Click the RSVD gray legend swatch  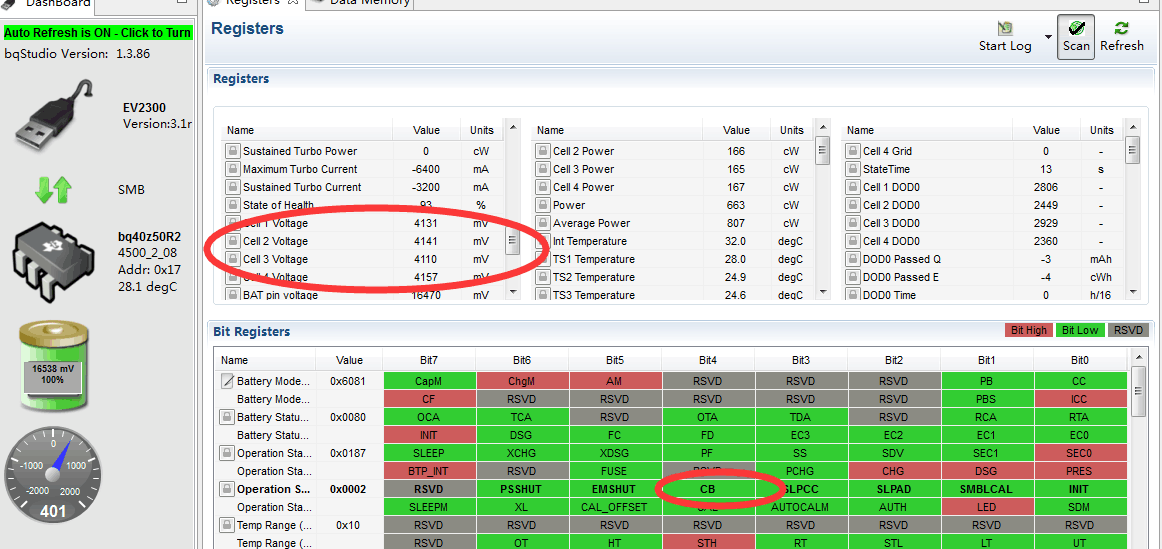1128,330
